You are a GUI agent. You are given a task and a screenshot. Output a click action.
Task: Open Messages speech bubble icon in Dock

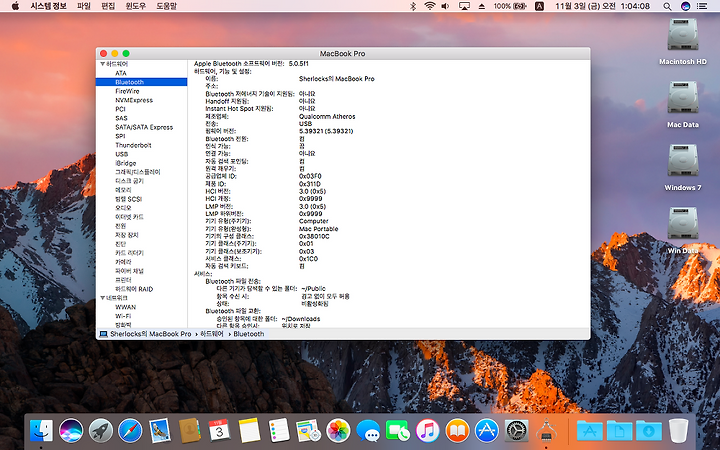pyautogui.click(x=368, y=431)
